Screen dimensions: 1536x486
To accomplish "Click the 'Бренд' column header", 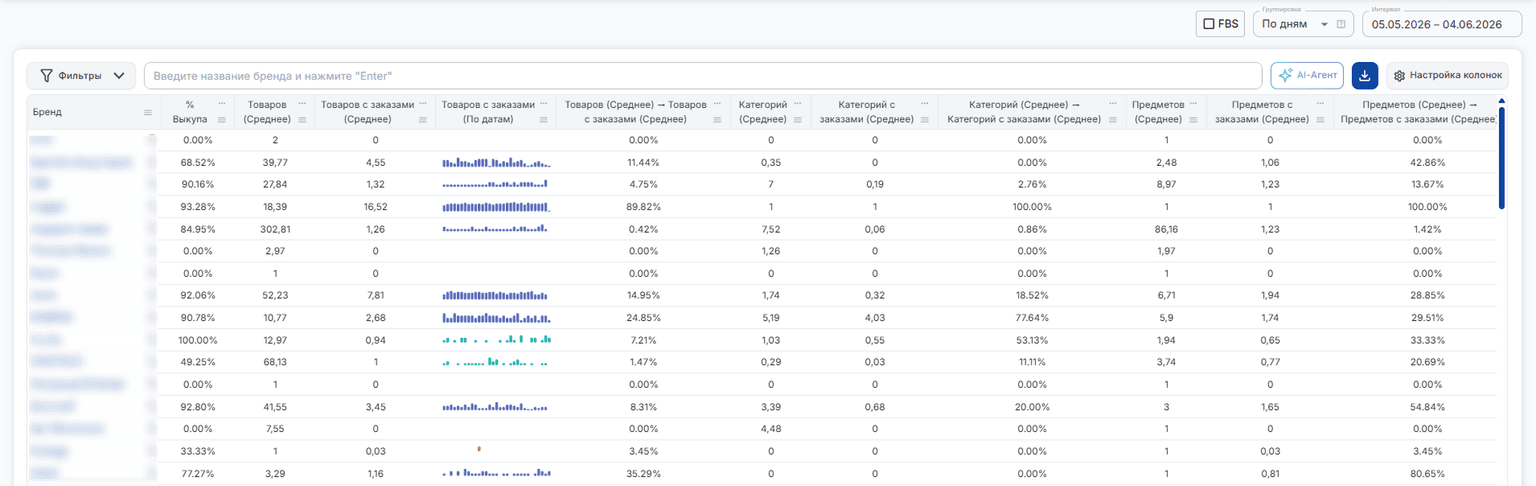I will [x=48, y=112].
